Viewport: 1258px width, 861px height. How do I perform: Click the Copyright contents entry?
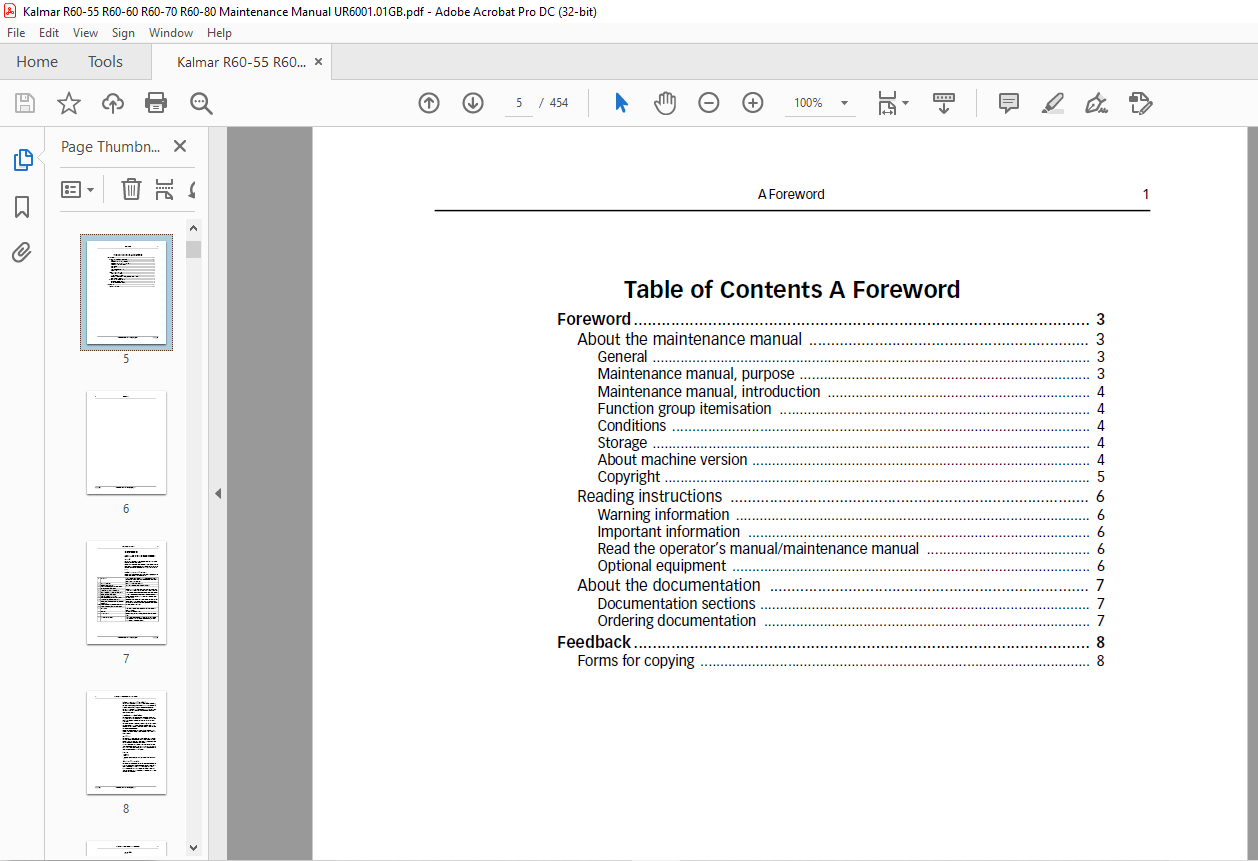point(850,477)
